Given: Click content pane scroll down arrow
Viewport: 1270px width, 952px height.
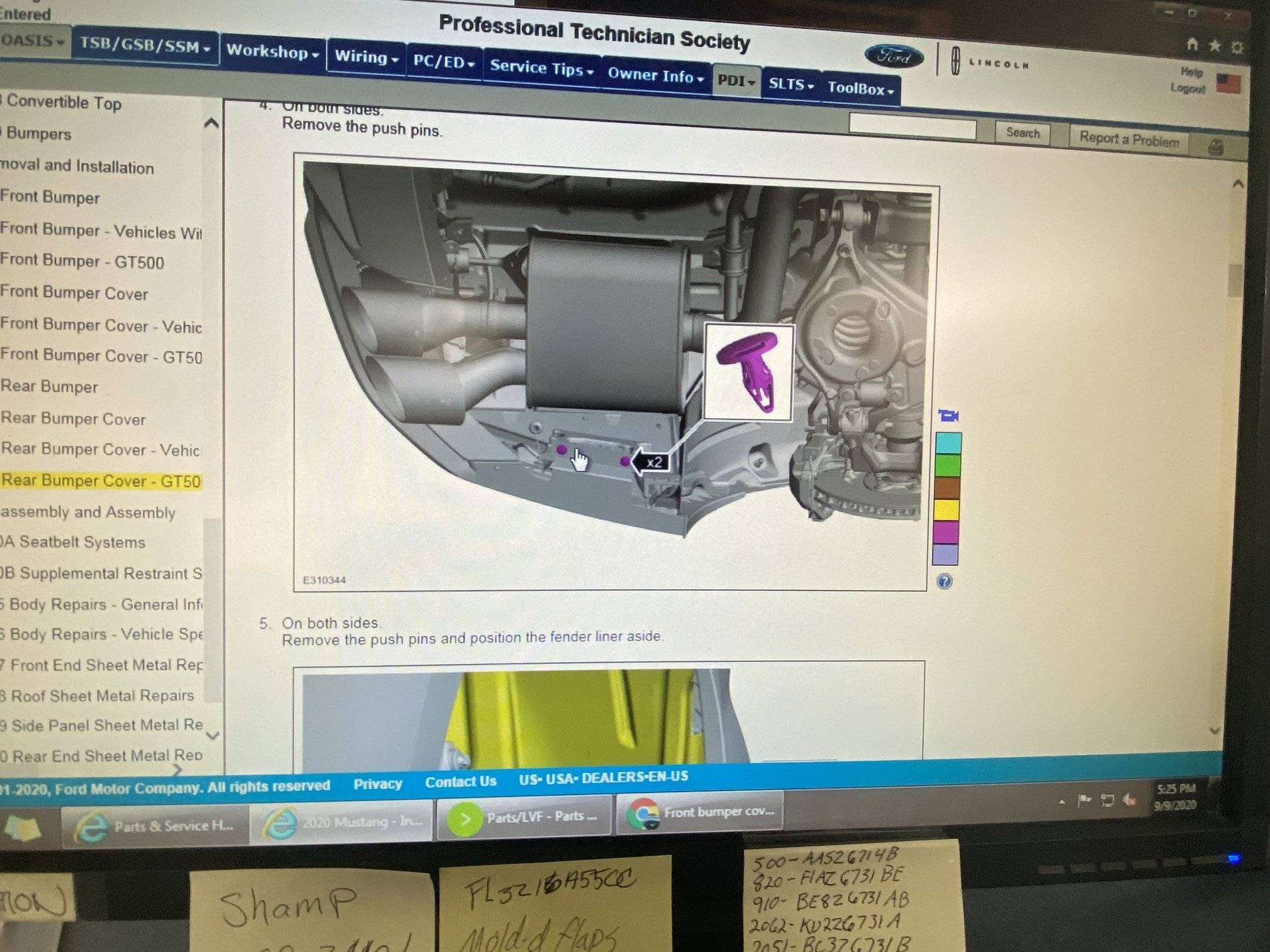Looking at the screenshot, I should 1215,730.
